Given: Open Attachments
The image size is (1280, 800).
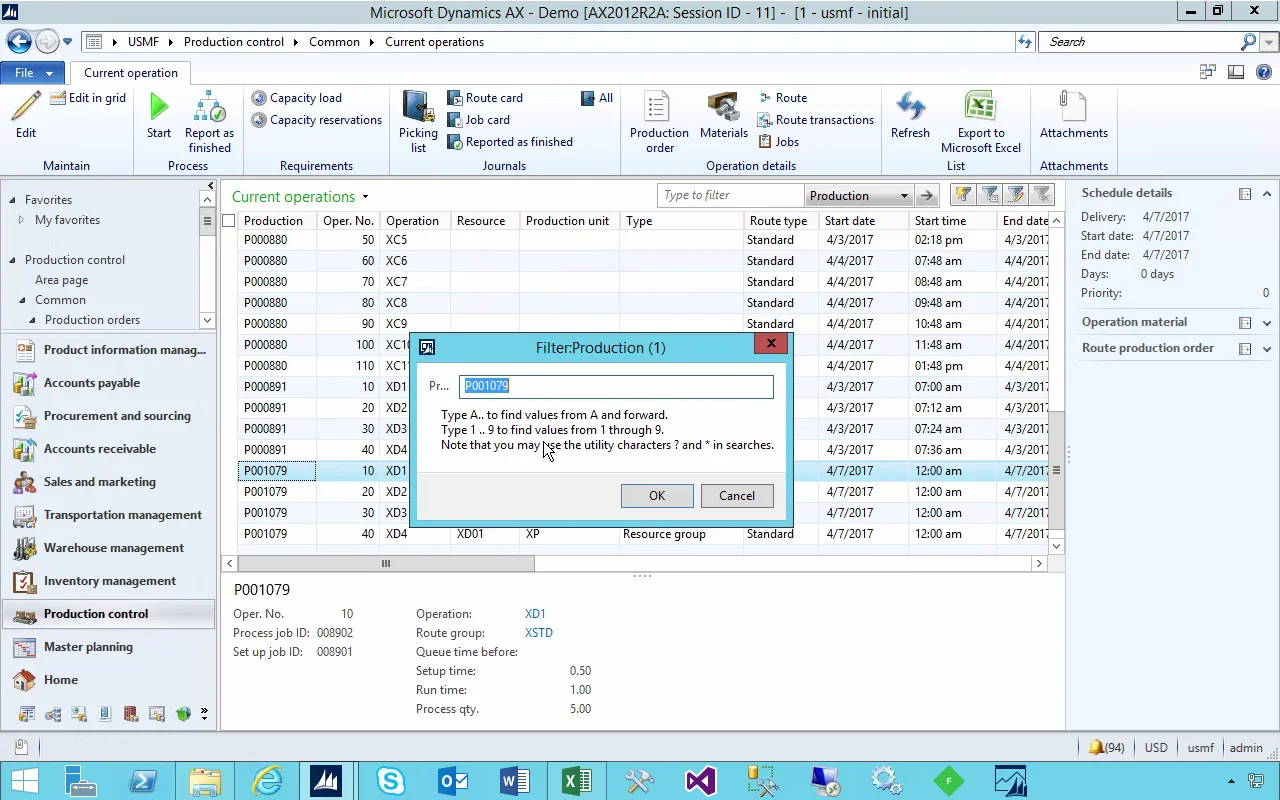Looking at the screenshot, I should pyautogui.click(x=1074, y=115).
